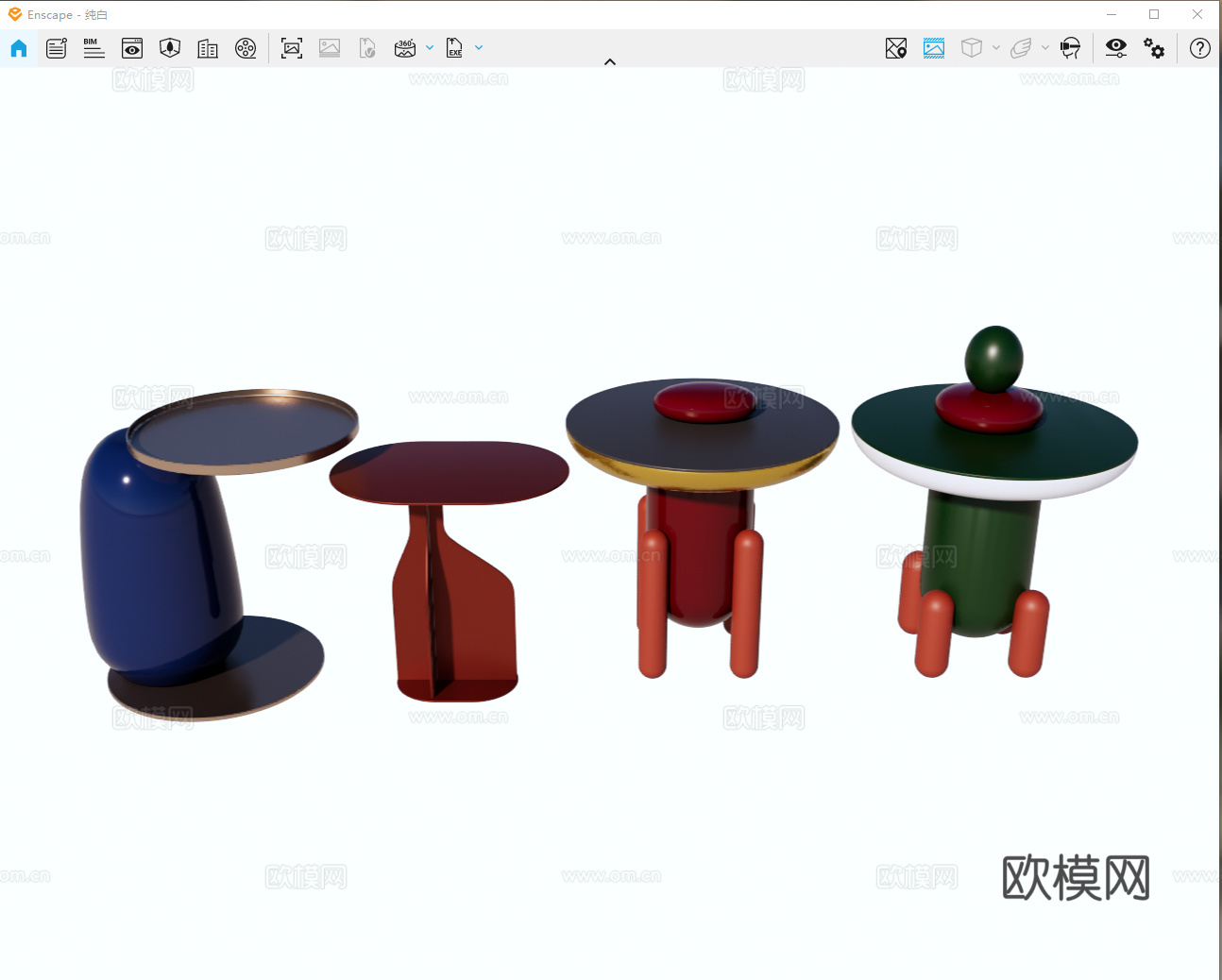This screenshot has height=980, width=1222.
Task: Expand the dropdown beside the wing icon
Action: (x=1045, y=48)
